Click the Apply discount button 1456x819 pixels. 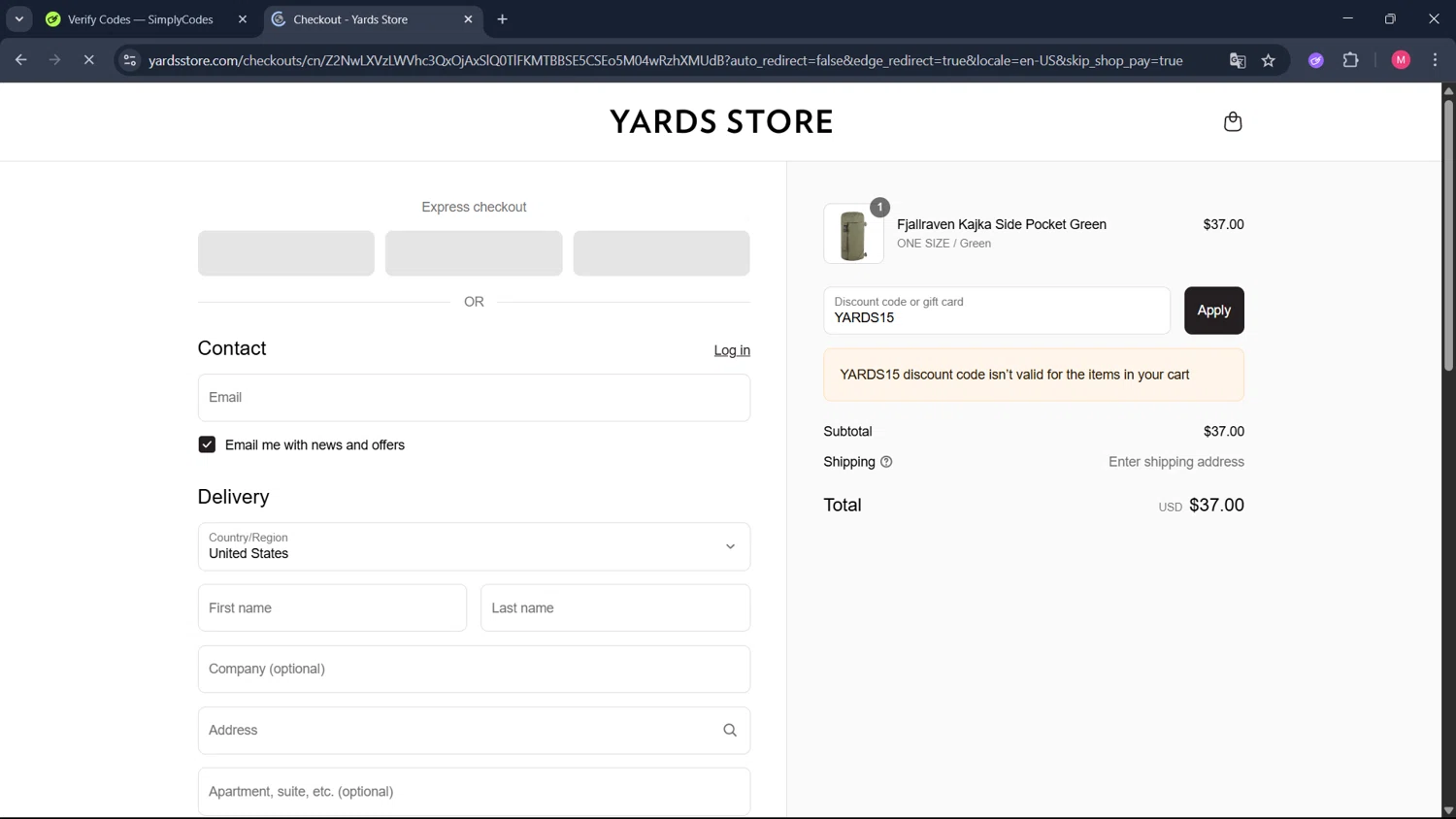[1214, 311]
